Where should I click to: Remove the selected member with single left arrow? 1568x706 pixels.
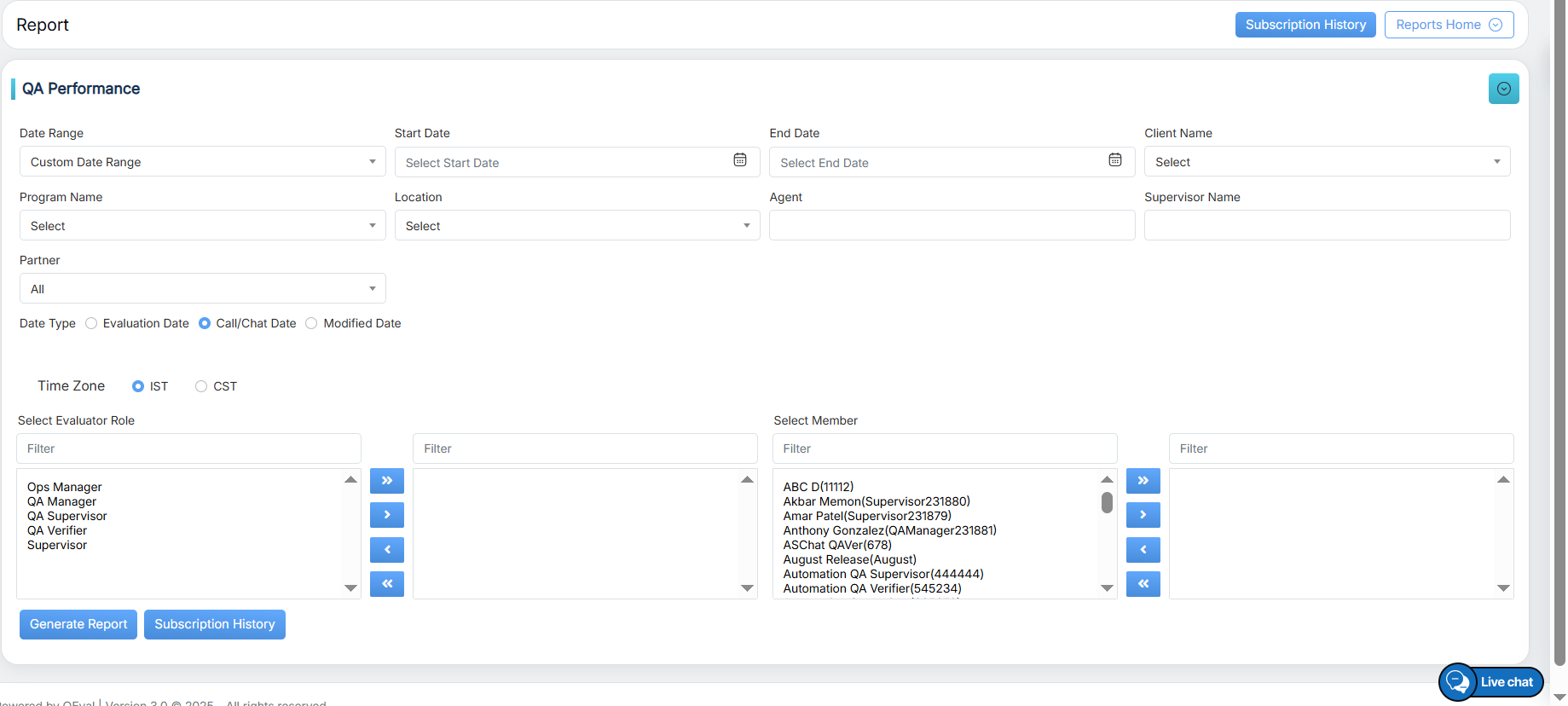1143,550
